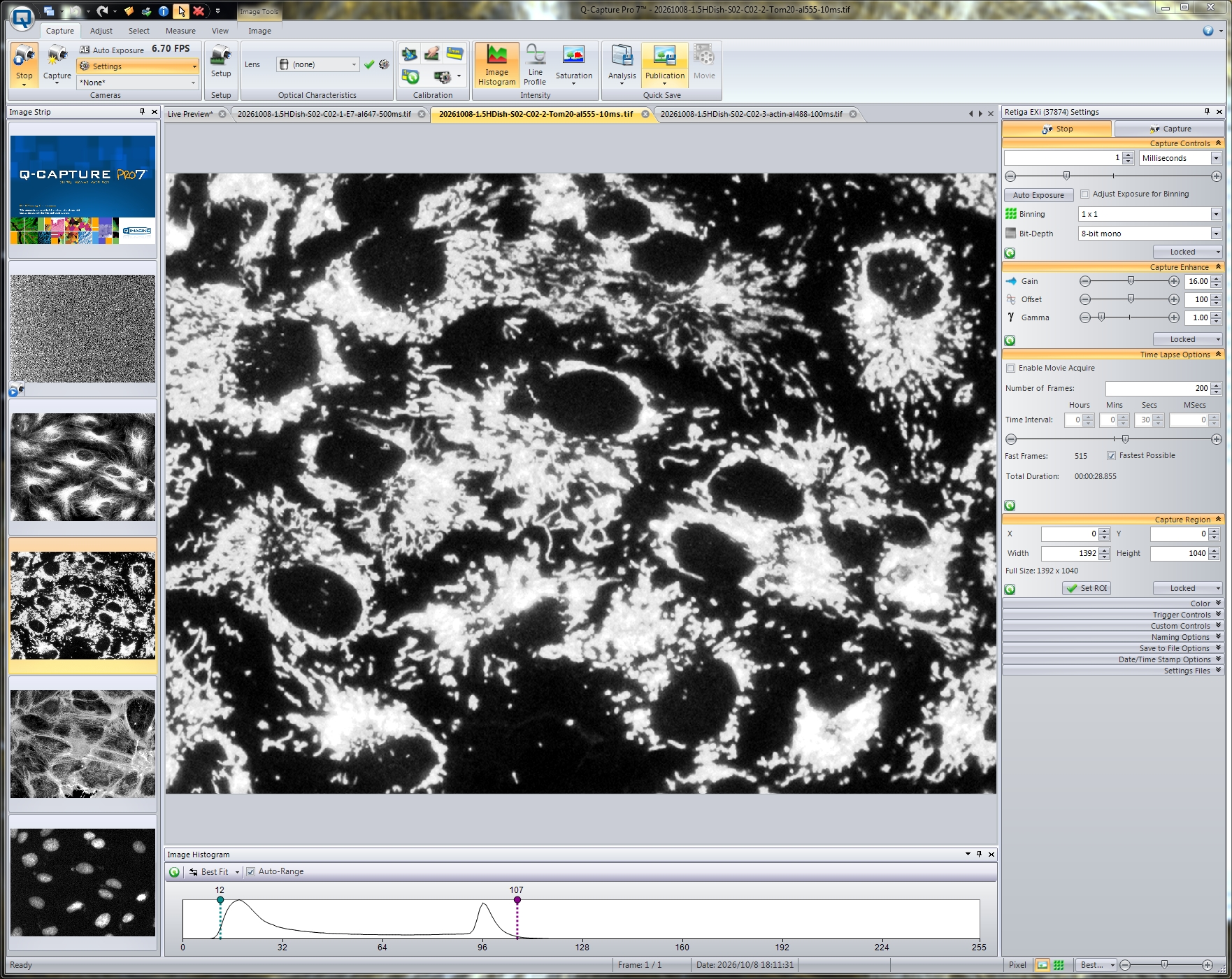Stop the live camera in ribbon
This screenshot has height=979, width=1232.
point(24,64)
